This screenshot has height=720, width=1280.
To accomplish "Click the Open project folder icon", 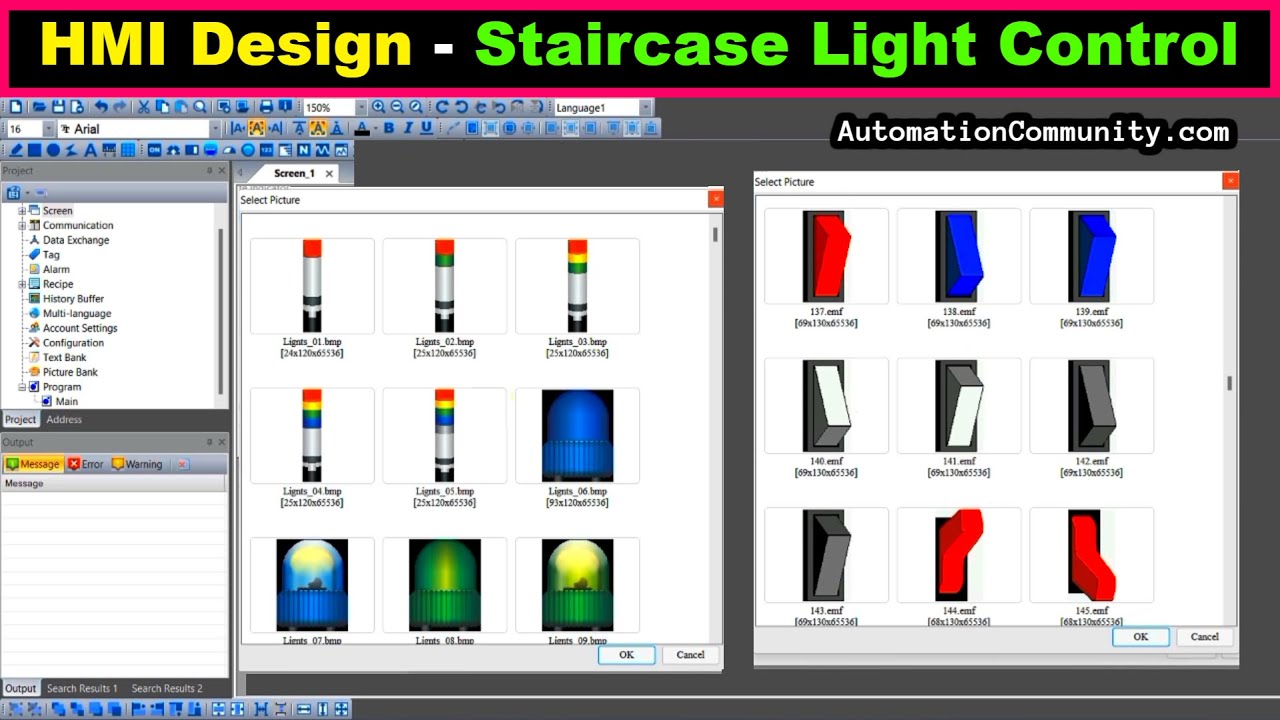I will pyautogui.click(x=39, y=107).
